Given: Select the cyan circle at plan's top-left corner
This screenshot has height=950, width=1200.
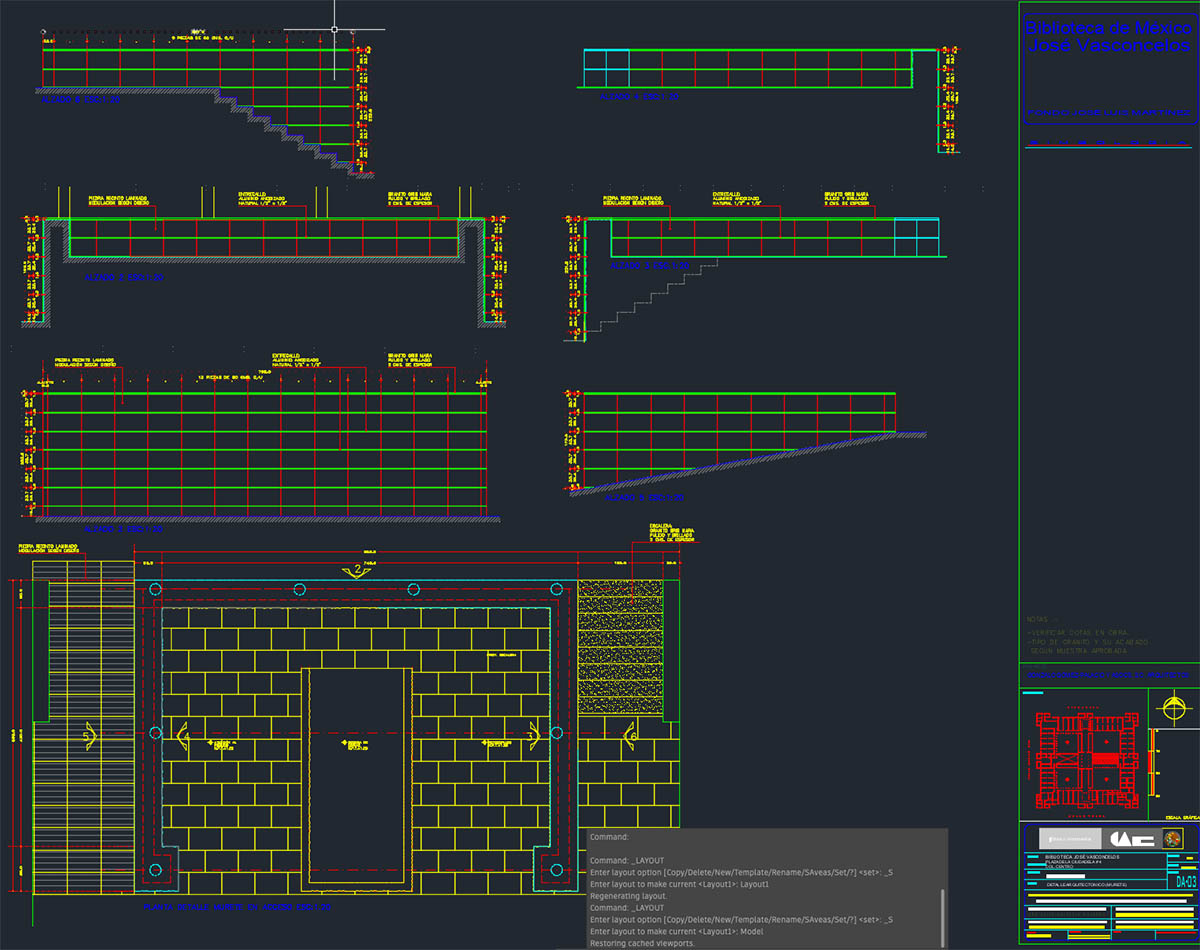Looking at the screenshot, I should point(155,590).
